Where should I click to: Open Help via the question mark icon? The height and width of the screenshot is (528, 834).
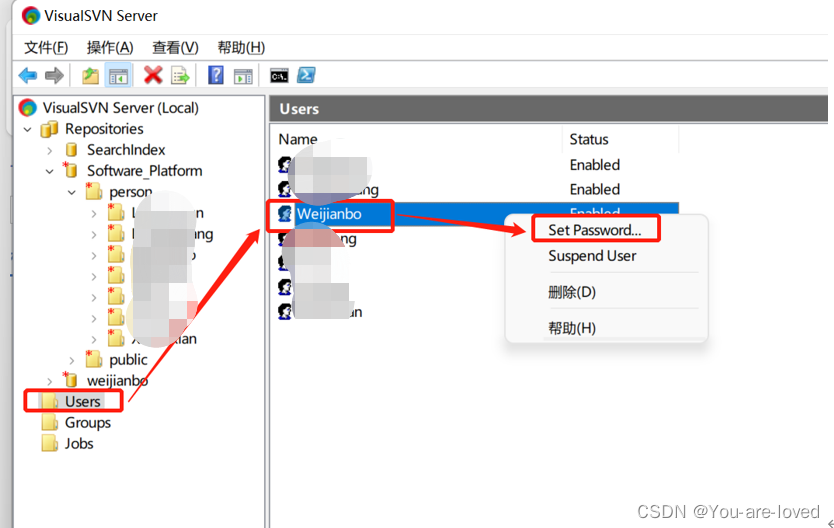pyautogui.click(x=215, y=75)
